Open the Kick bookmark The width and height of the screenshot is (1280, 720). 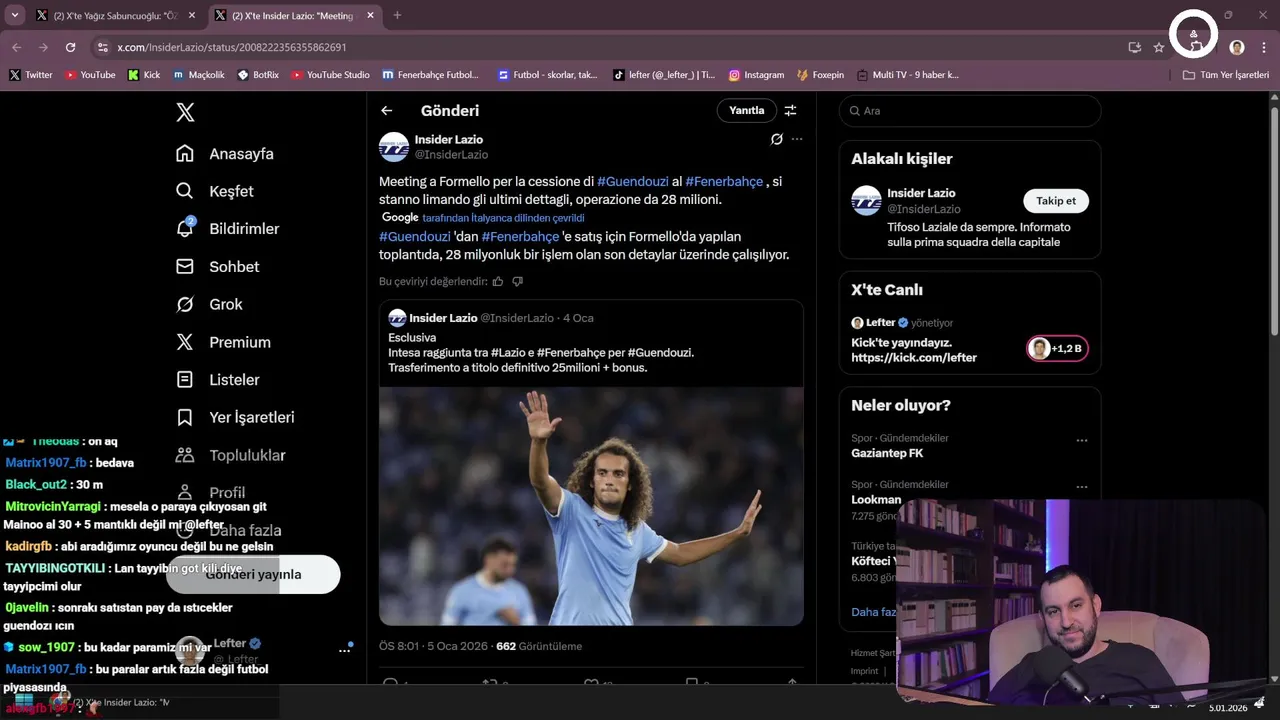(x=144, y=75)
